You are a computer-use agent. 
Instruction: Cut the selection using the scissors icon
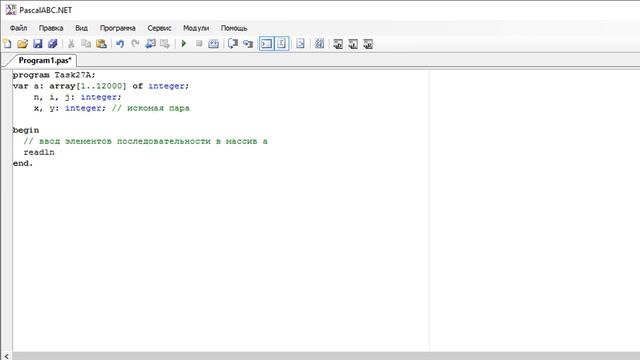coord(71,44)
